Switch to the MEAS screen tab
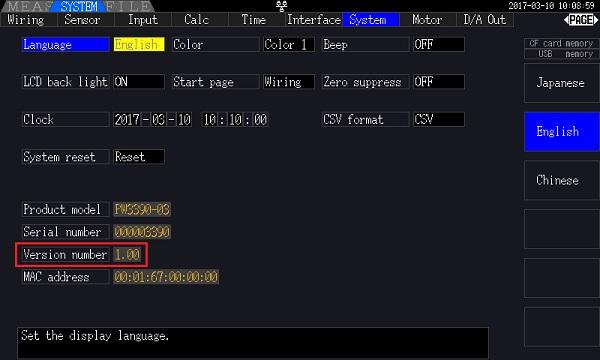 click(28, 7)
